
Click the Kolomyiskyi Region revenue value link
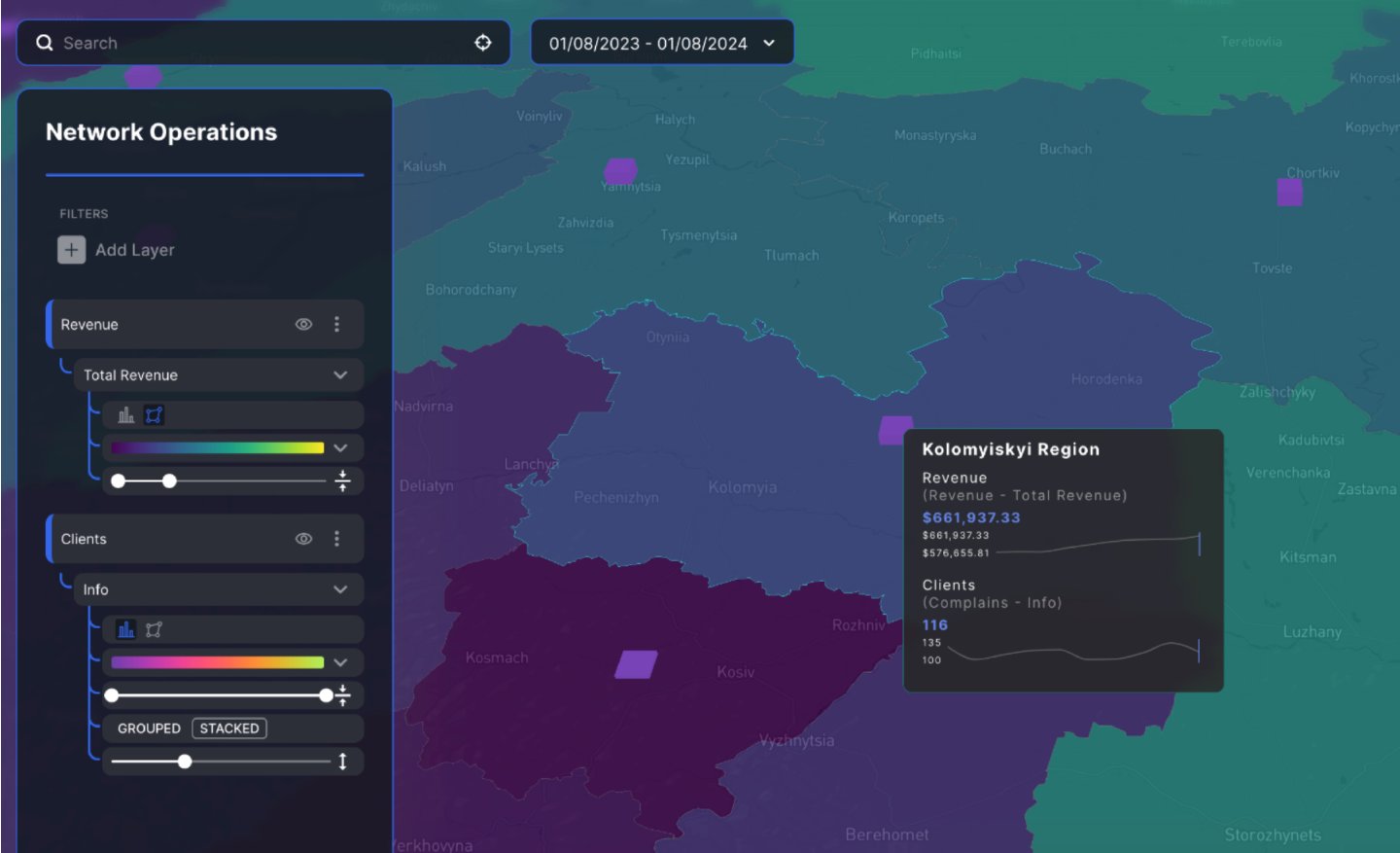(x=971, y=517)
